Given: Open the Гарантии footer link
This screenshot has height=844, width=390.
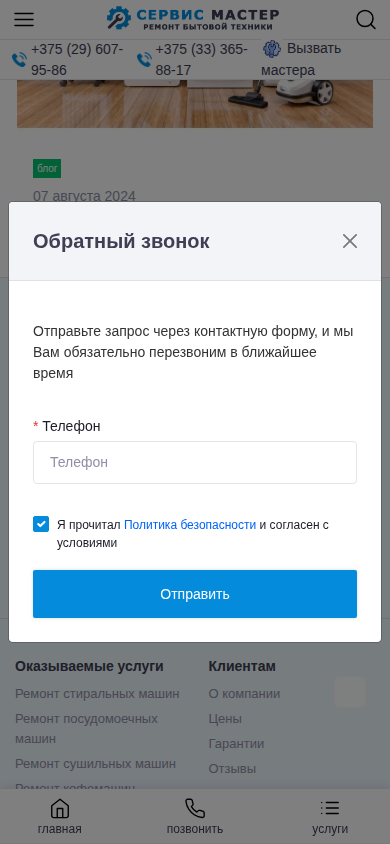Looking at the screenshot, I should [236, 744].
